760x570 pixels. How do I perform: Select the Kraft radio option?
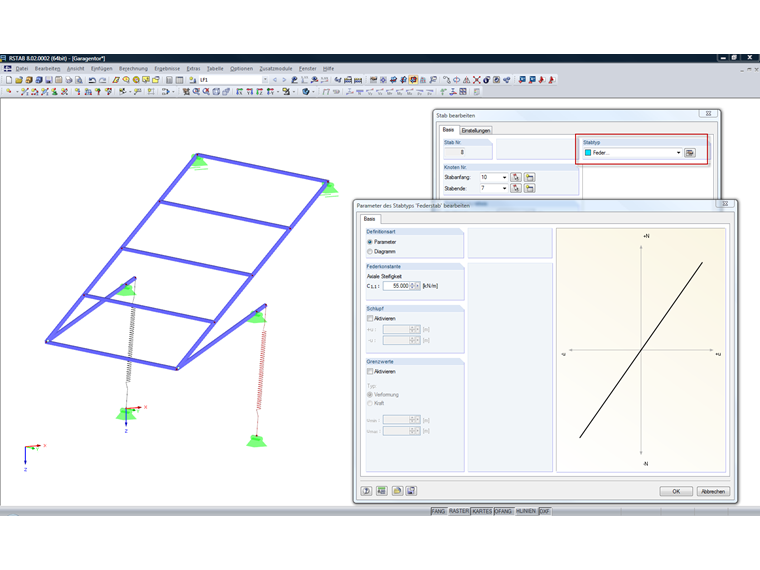tap(370, 403)
